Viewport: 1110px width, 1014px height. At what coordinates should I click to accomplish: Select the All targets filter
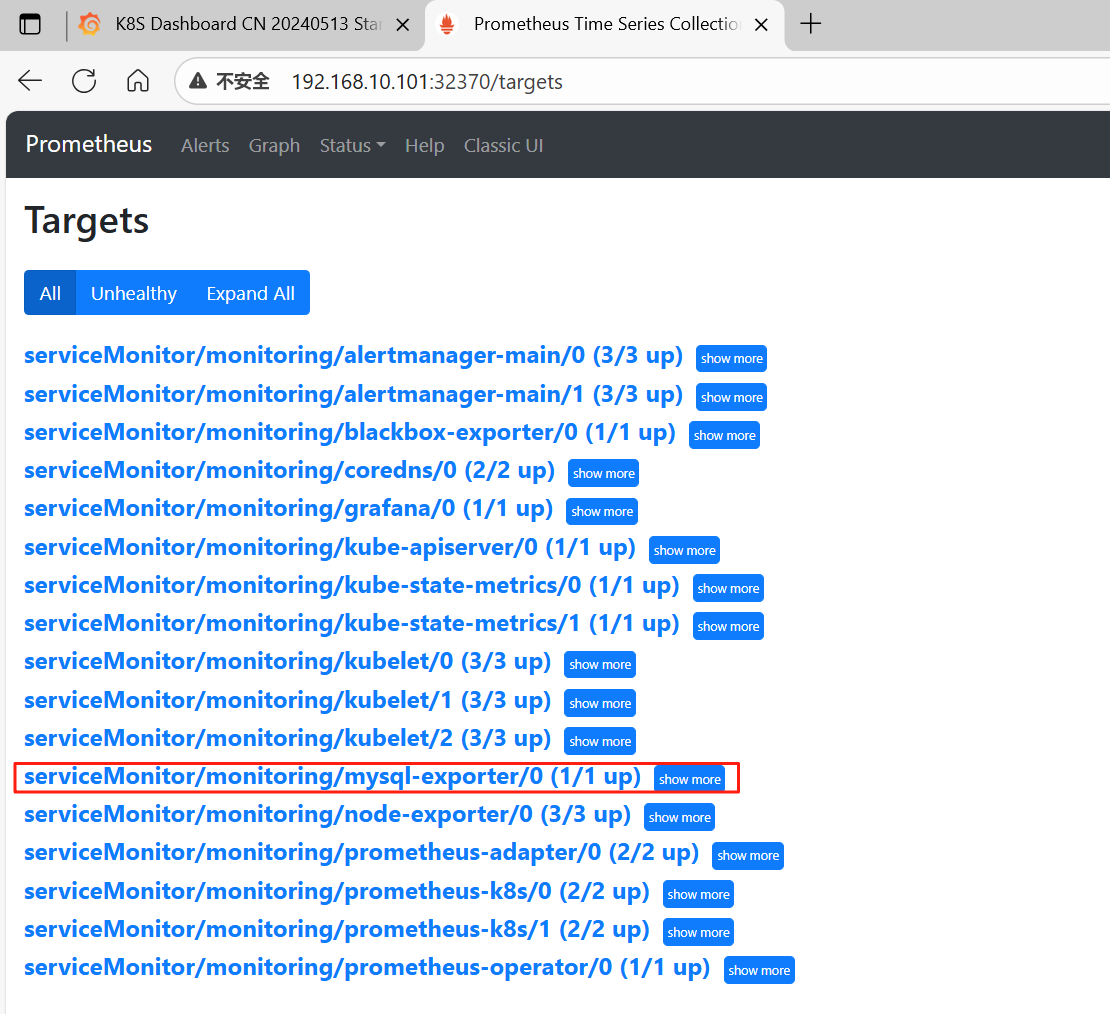pos(50,292)
